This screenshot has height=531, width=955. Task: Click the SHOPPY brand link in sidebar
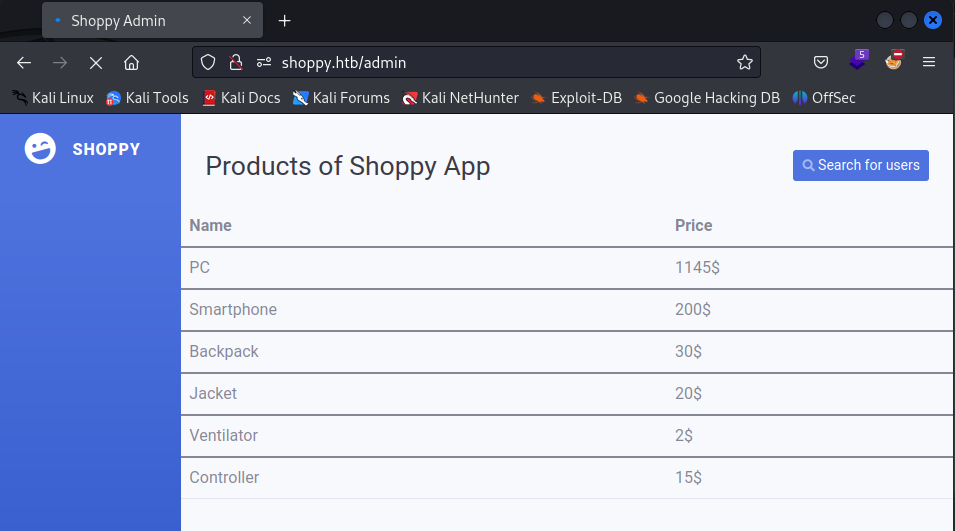click(106, 149)
